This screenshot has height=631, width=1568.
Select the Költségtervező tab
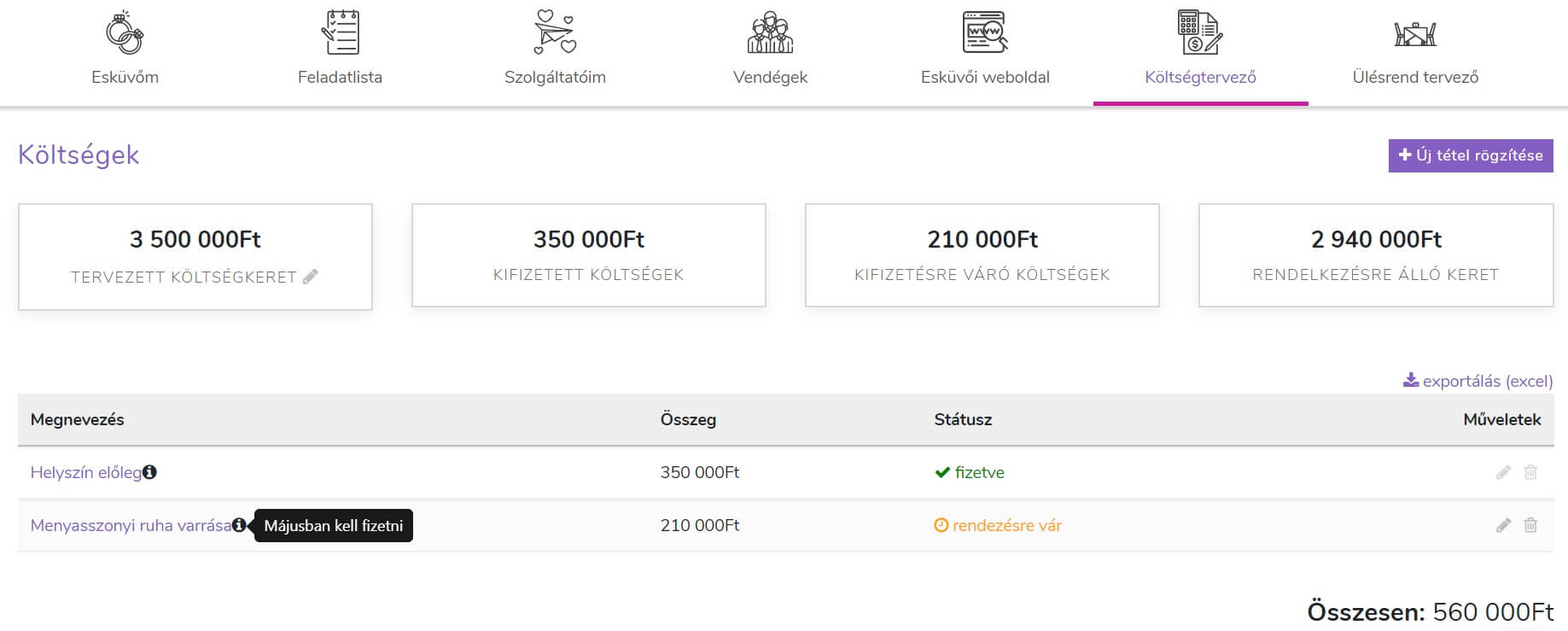click(x=1200, y=53)
